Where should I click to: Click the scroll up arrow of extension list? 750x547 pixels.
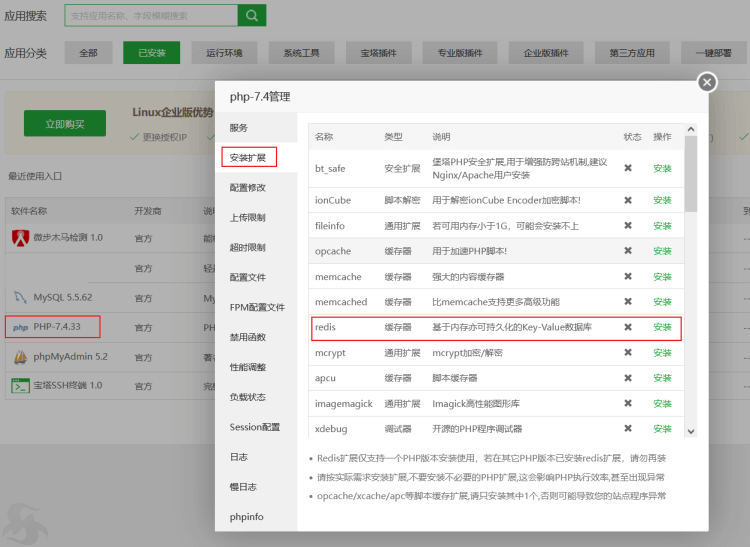point(691,129)
